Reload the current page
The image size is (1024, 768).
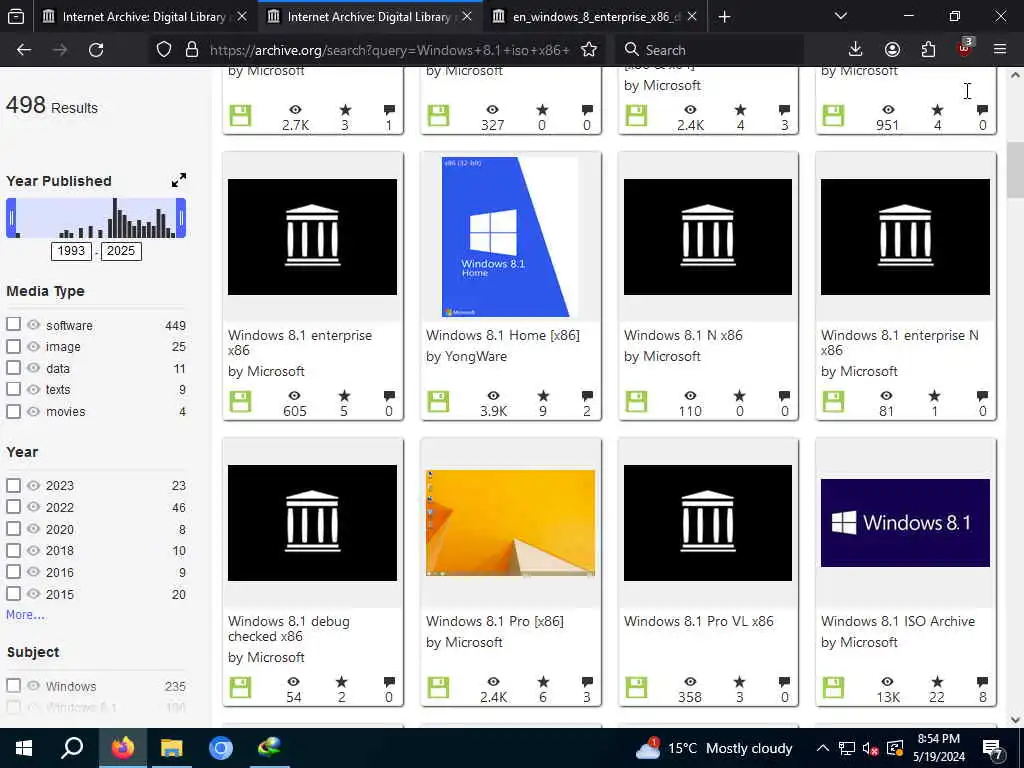(x=96, y=50)
